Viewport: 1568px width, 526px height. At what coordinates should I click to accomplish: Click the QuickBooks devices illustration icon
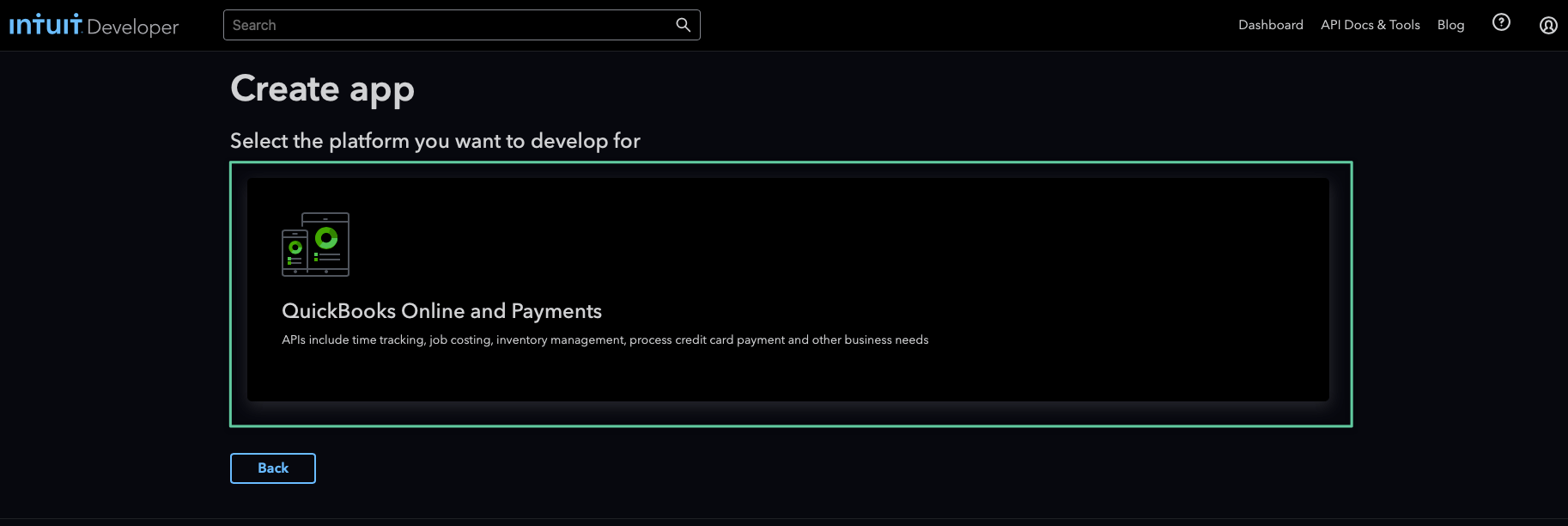[315, 244]
